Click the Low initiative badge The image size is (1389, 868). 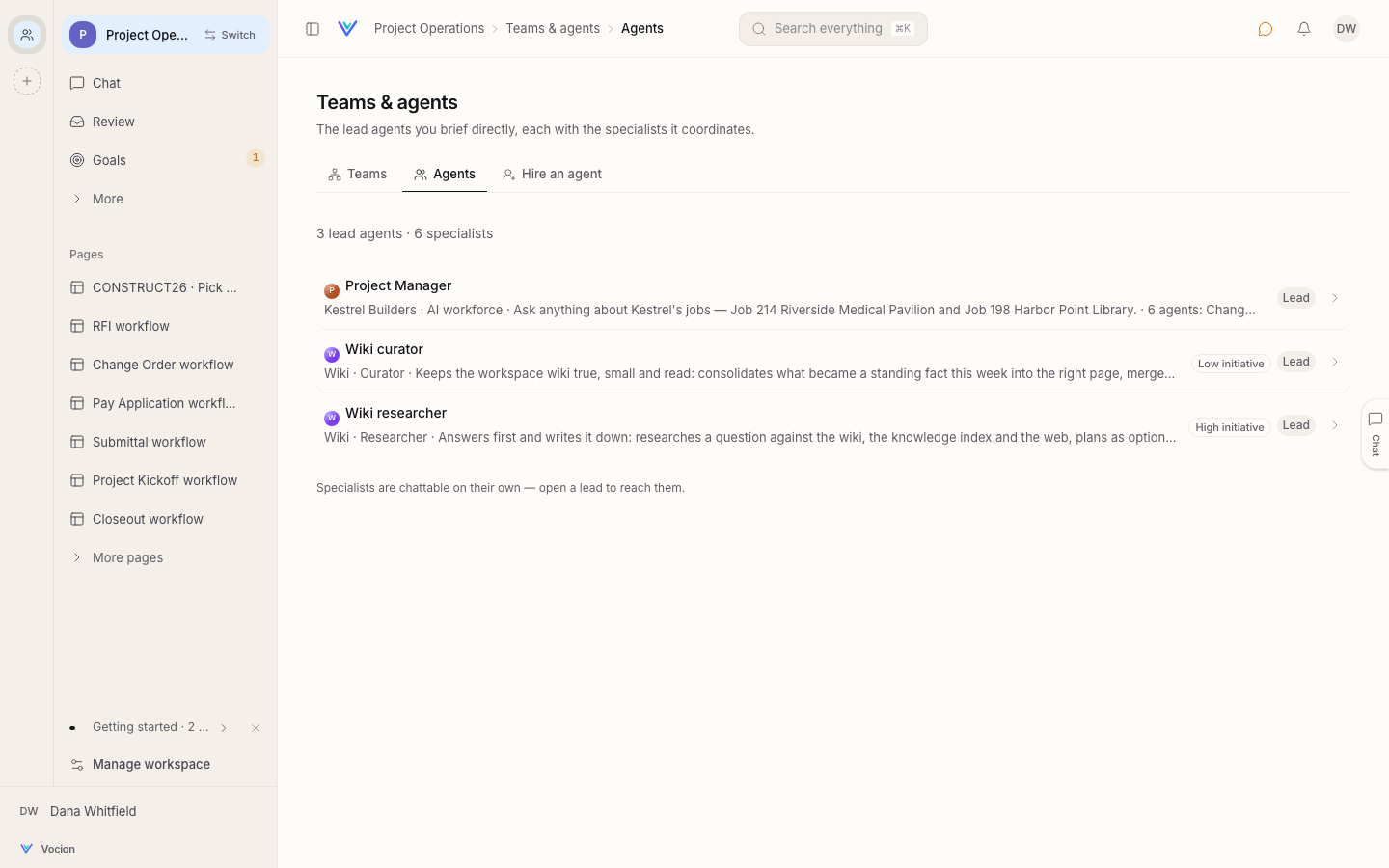[1231, 364]
